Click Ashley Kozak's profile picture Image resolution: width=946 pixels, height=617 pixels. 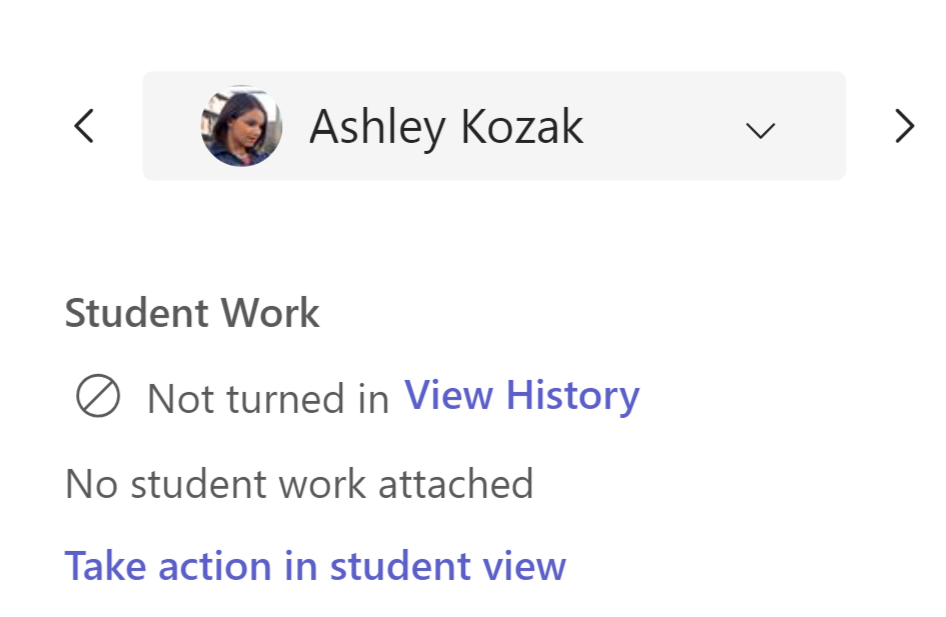241,126
